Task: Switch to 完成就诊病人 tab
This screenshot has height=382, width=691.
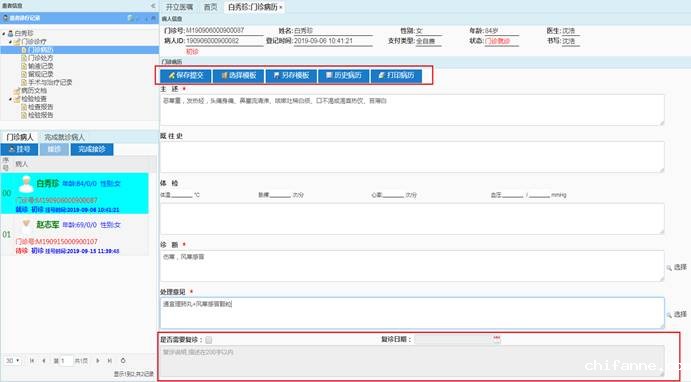Action: click(64, 137)
